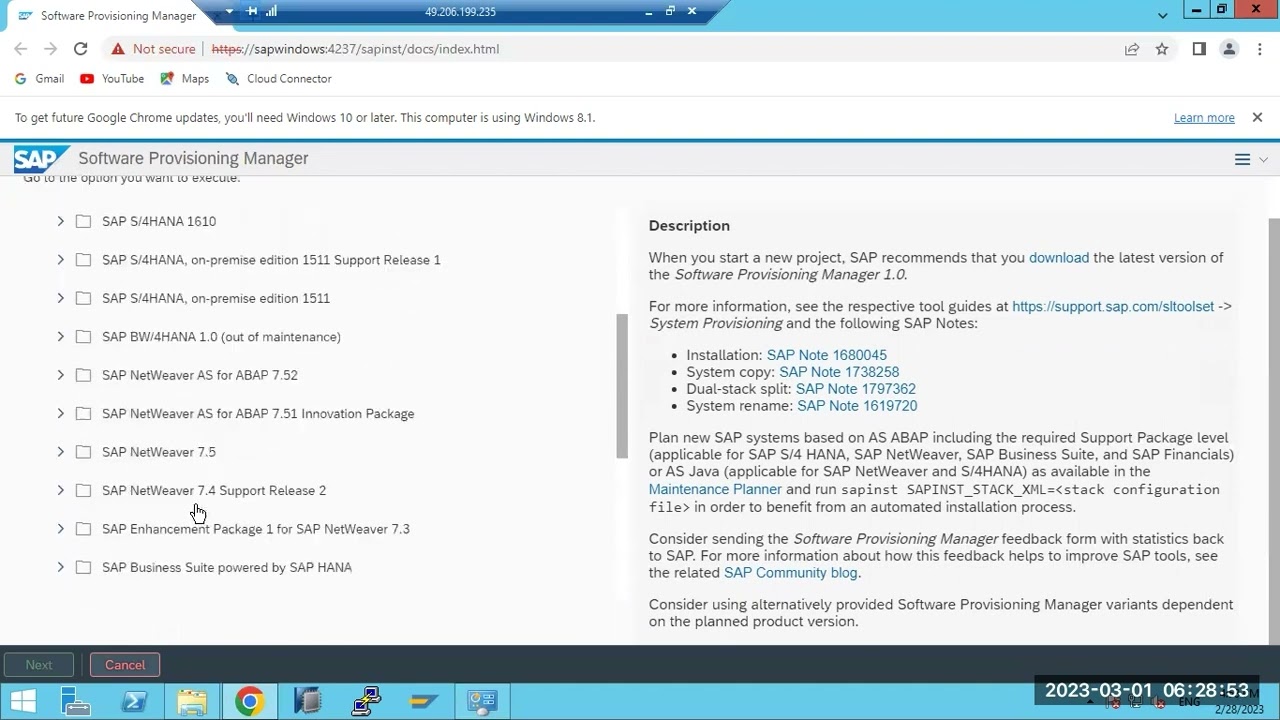This screenshot has width=1280, height=720.
Task: Expand SAP BW/4HANA 1.0 node
Action: [60, 337]
